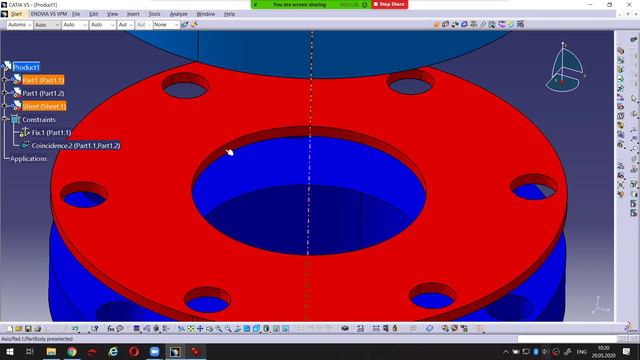This screenshot has height=360, width=640.
Task: Click the padlock icon in bottom toolbar
Action: (395, 328)
